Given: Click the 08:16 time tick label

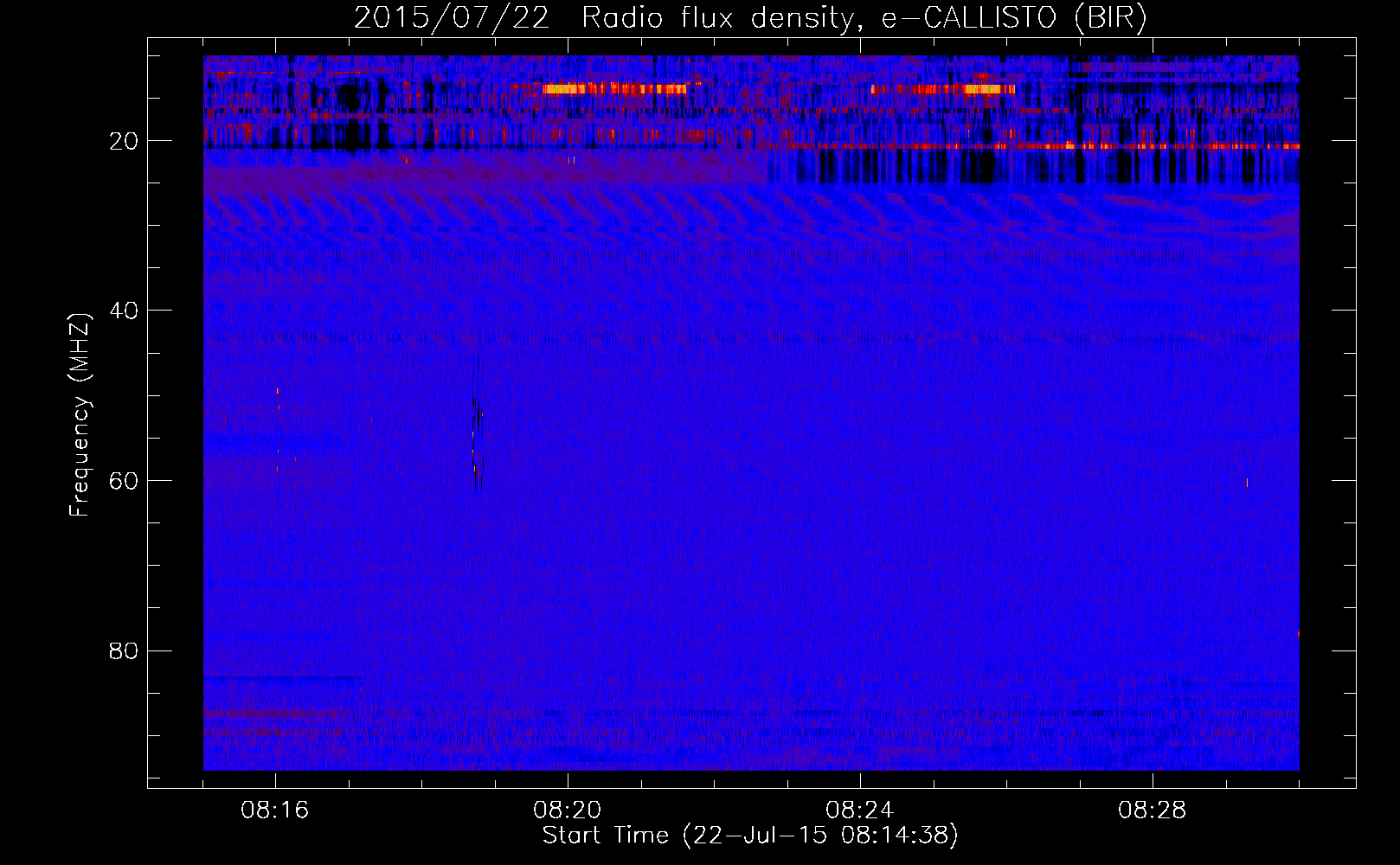Looking at the screenshot, I should point(275,811).
